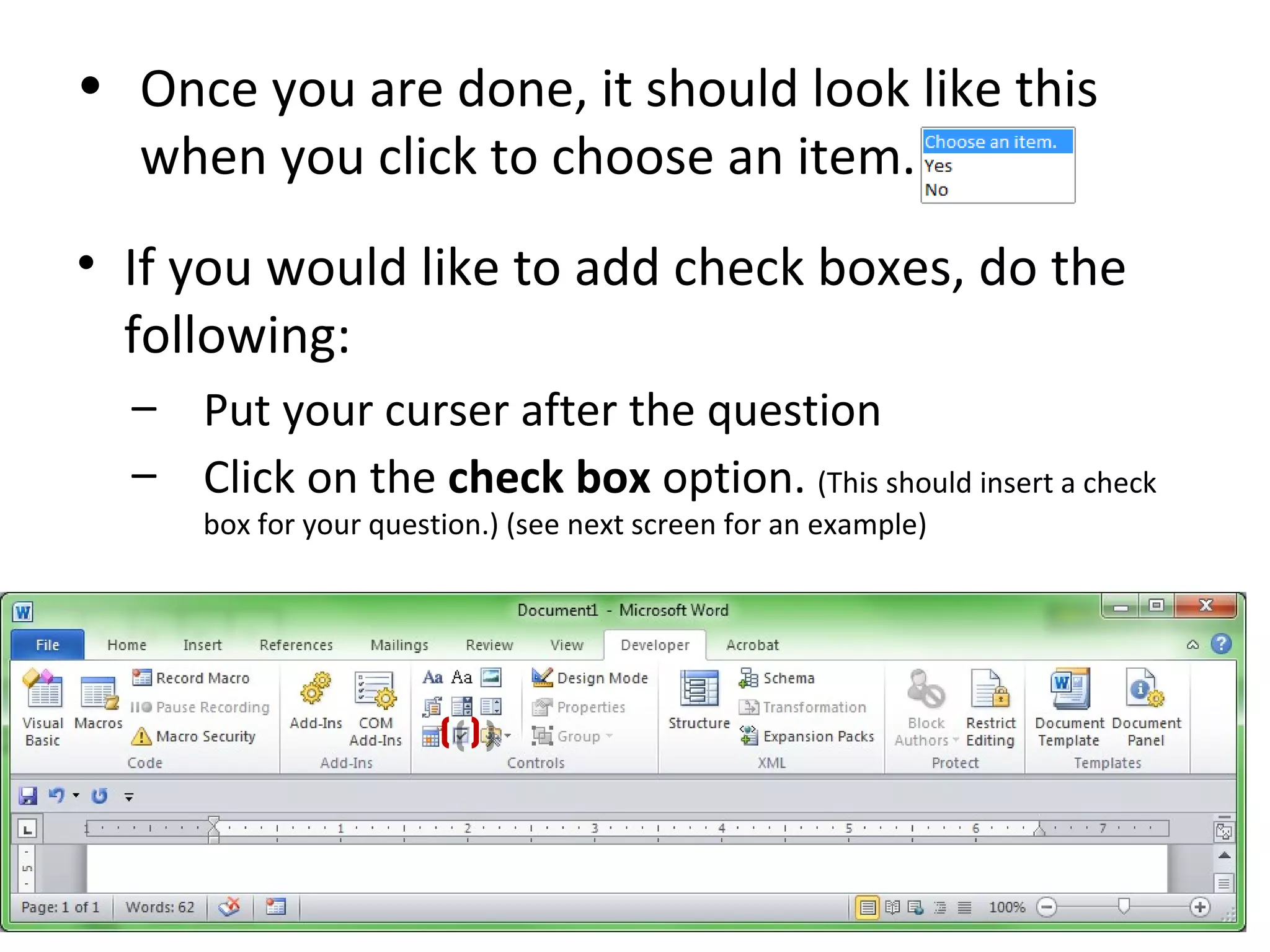Open the Visual Basic editor

tap(43, 707)
